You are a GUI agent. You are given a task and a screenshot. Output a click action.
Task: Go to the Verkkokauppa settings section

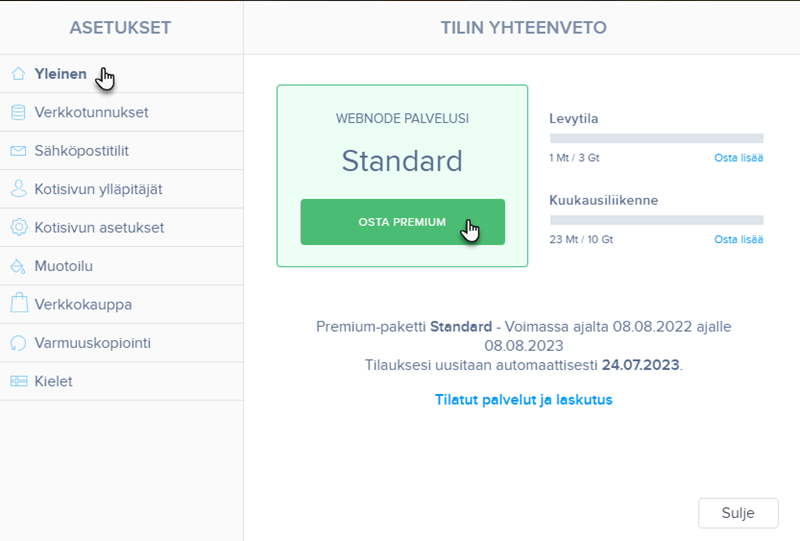tap(83, 304)
